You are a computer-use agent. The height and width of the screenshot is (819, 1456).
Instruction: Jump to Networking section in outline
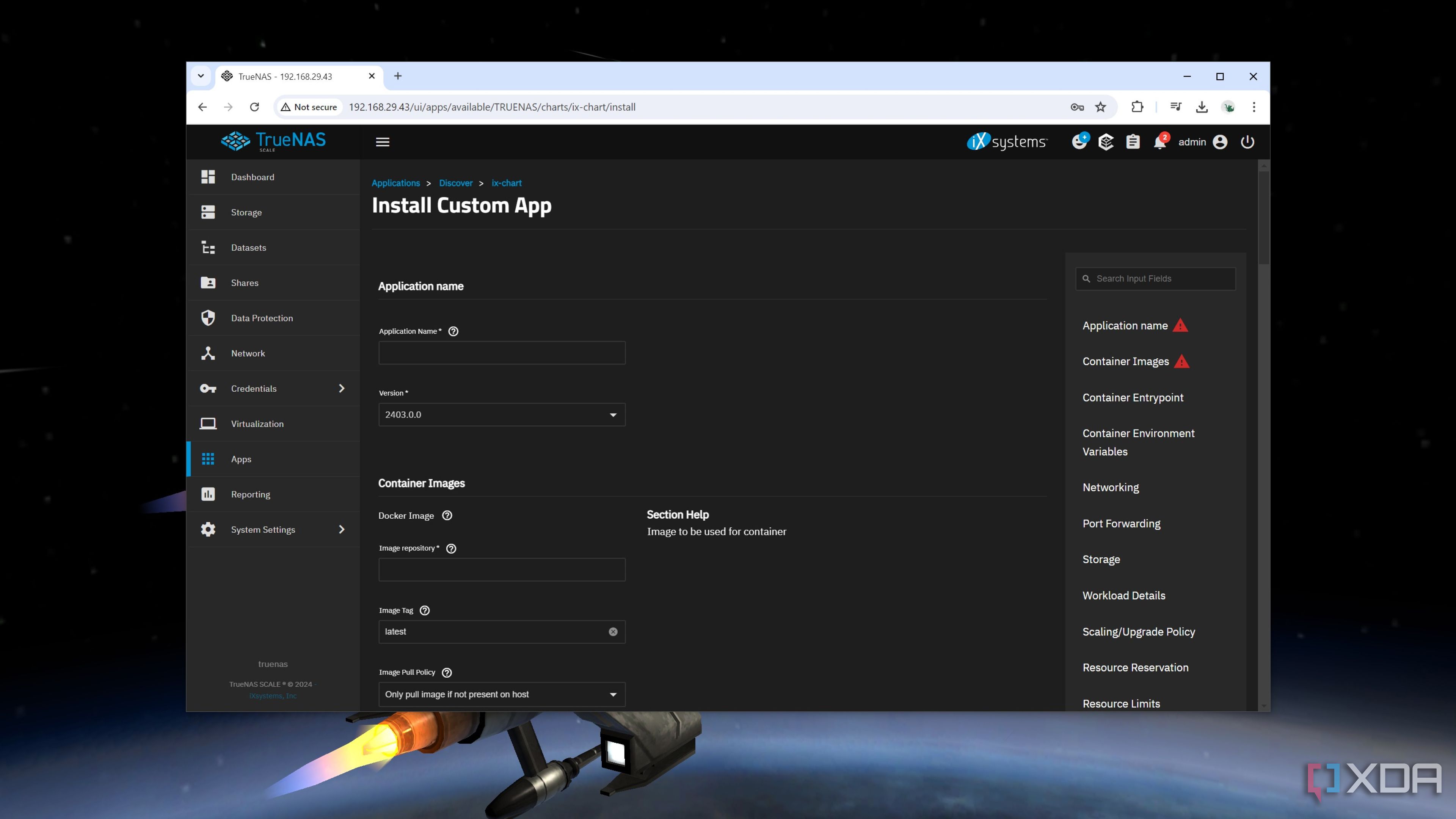click(x=1111, y=488)
